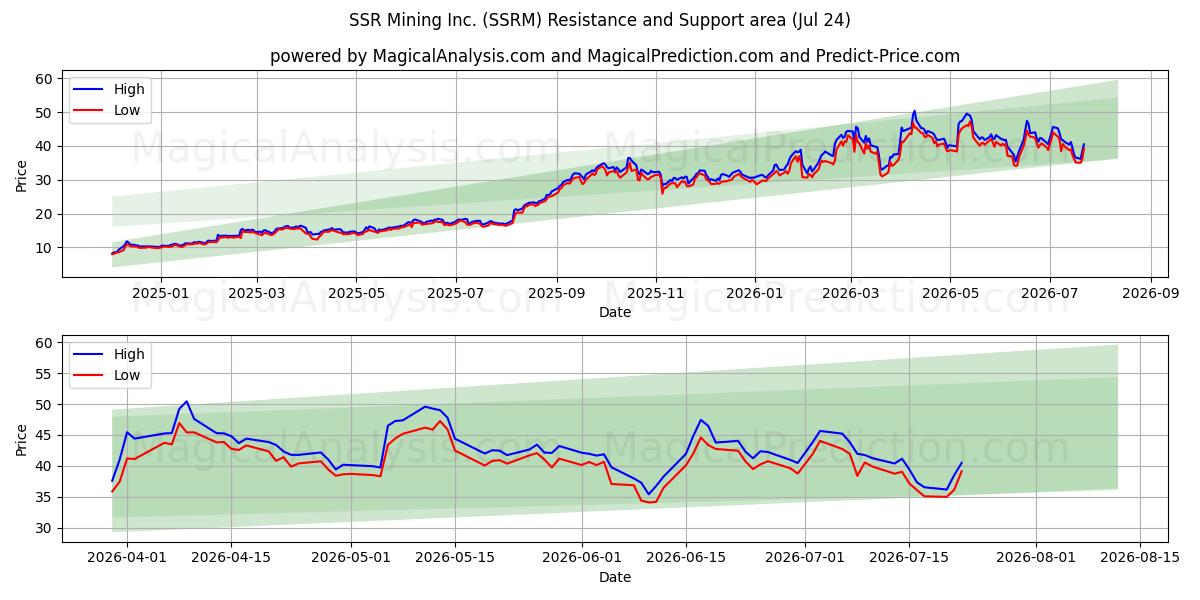
Task: Click the '2026-04-01' x-axis label on lower chart
Action: coord(127,559)
